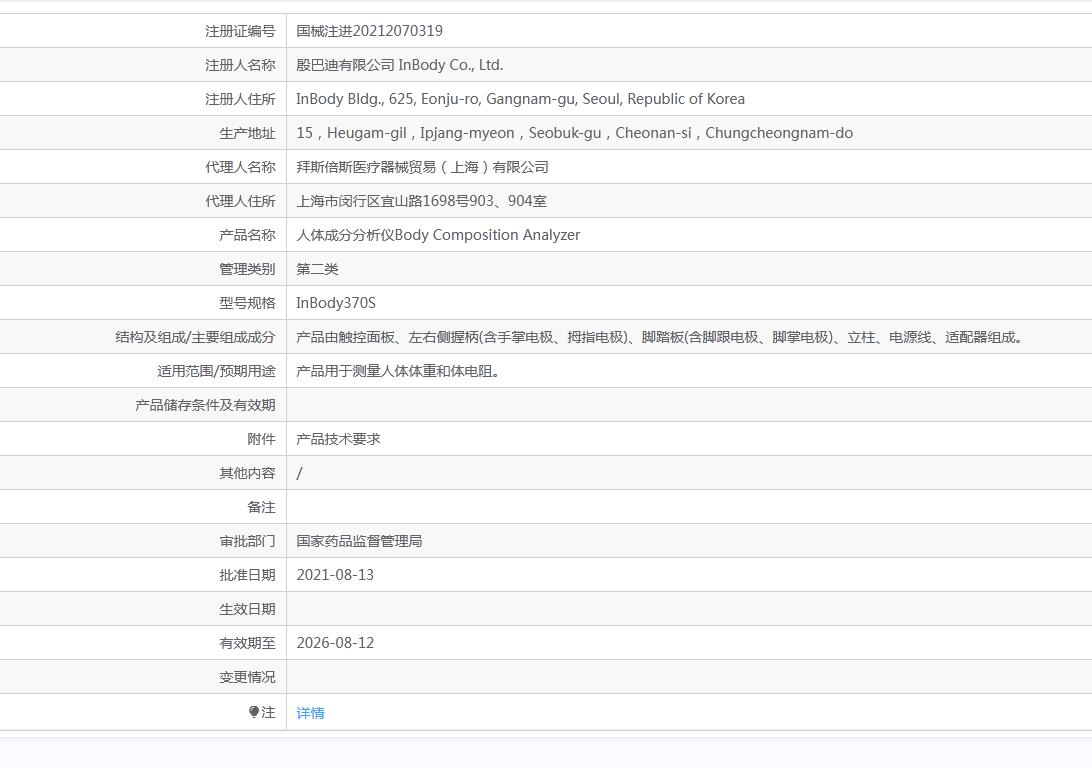The image size is (1092, 768).
Task: Click the 代理人住所 label
Action: coord(240,201)
